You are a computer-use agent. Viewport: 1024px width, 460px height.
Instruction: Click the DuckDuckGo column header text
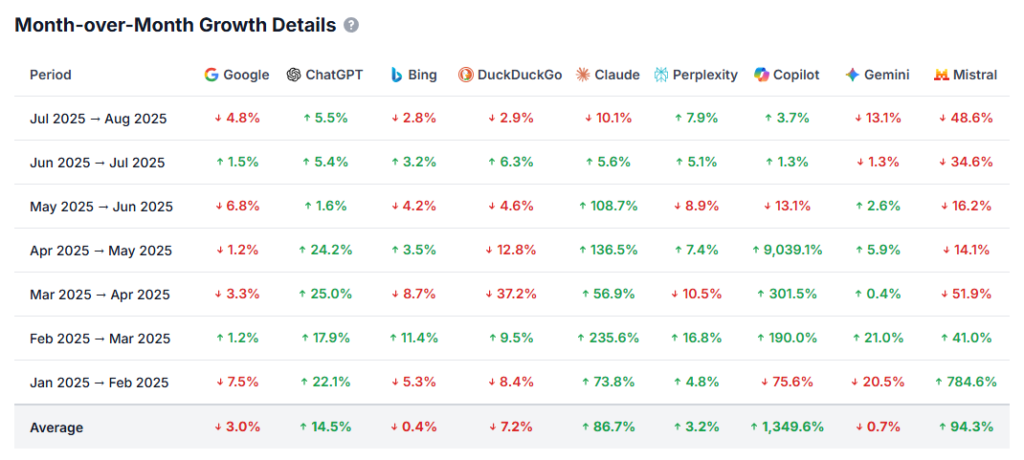tap(520, 75)
